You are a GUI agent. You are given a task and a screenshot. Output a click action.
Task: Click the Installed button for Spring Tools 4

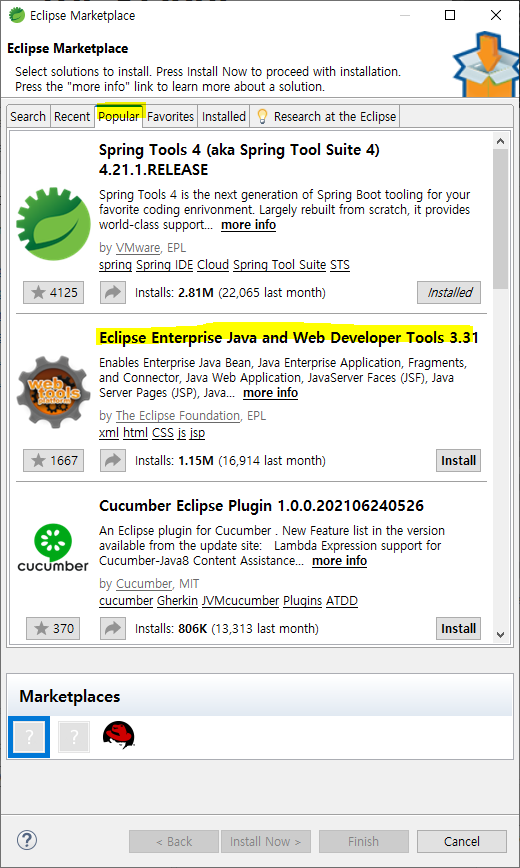[449, 292]
